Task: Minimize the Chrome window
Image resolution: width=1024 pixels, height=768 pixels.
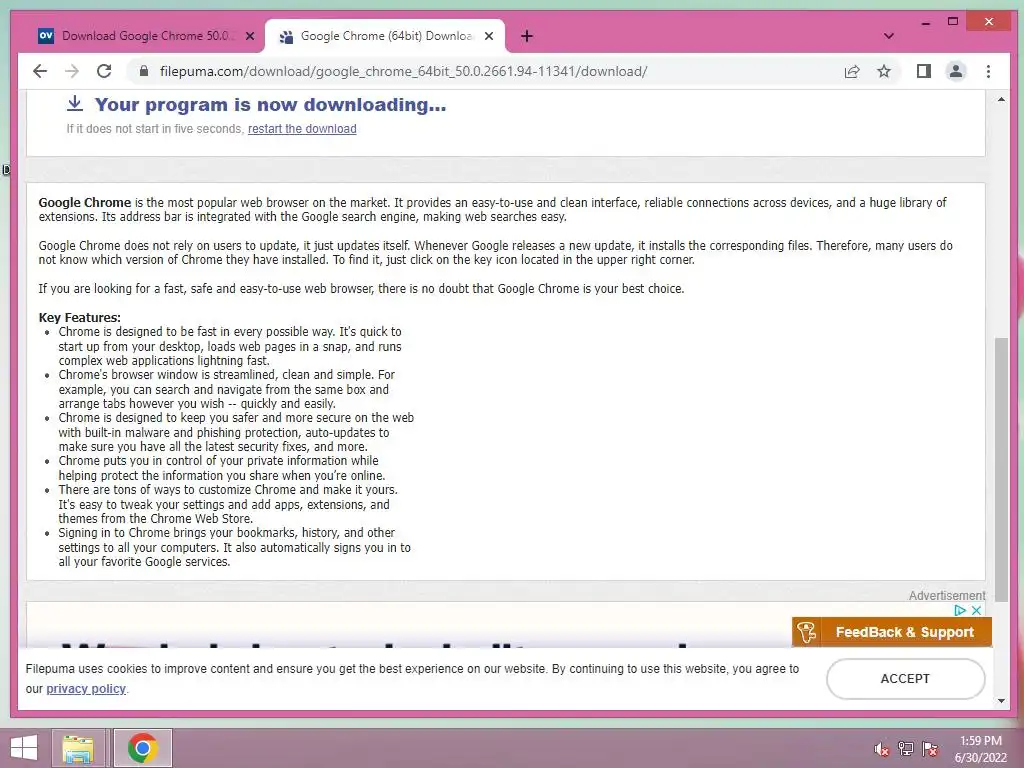Action: (925, 22)
